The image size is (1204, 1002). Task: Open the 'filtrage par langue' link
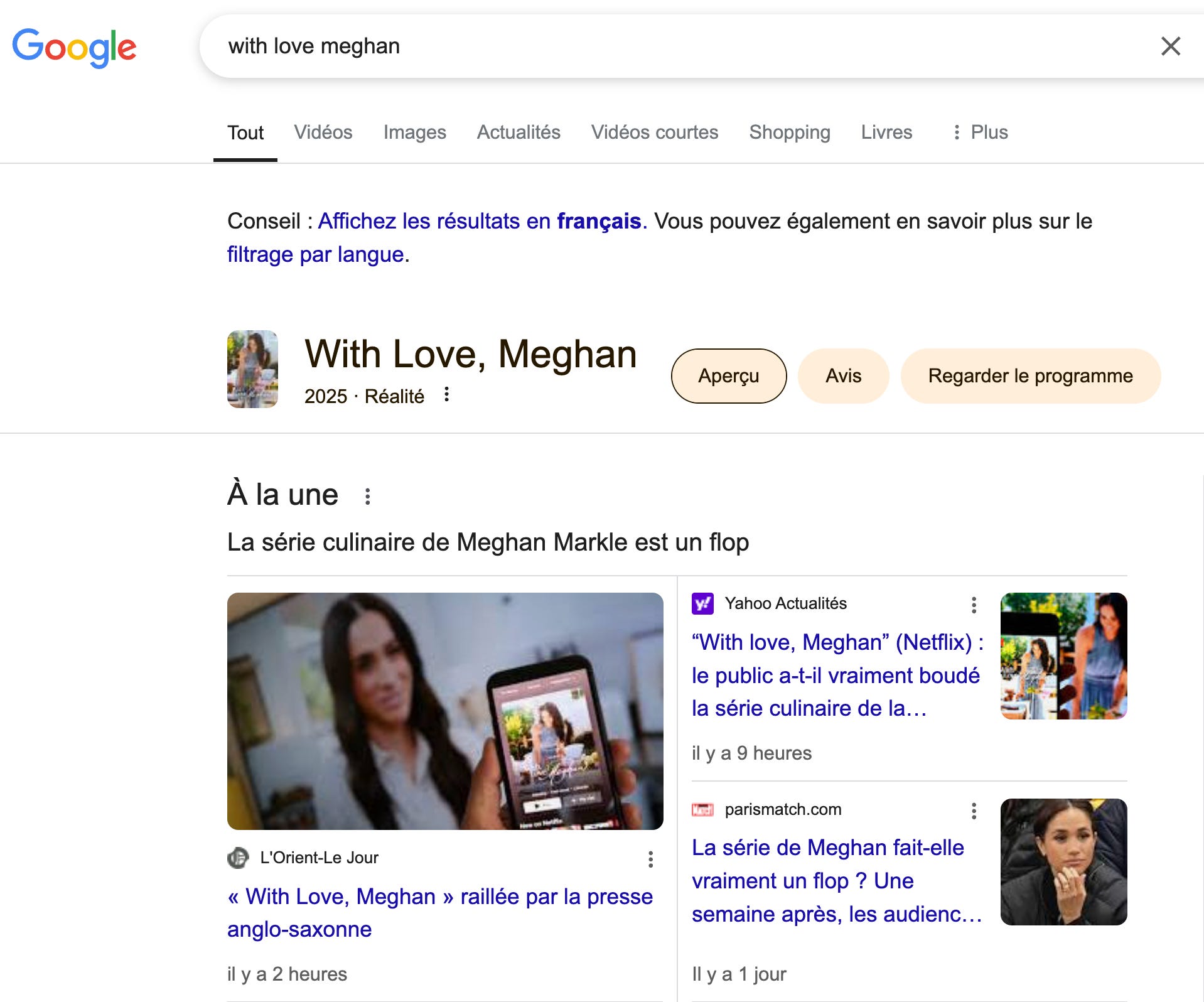click(315, 254)
